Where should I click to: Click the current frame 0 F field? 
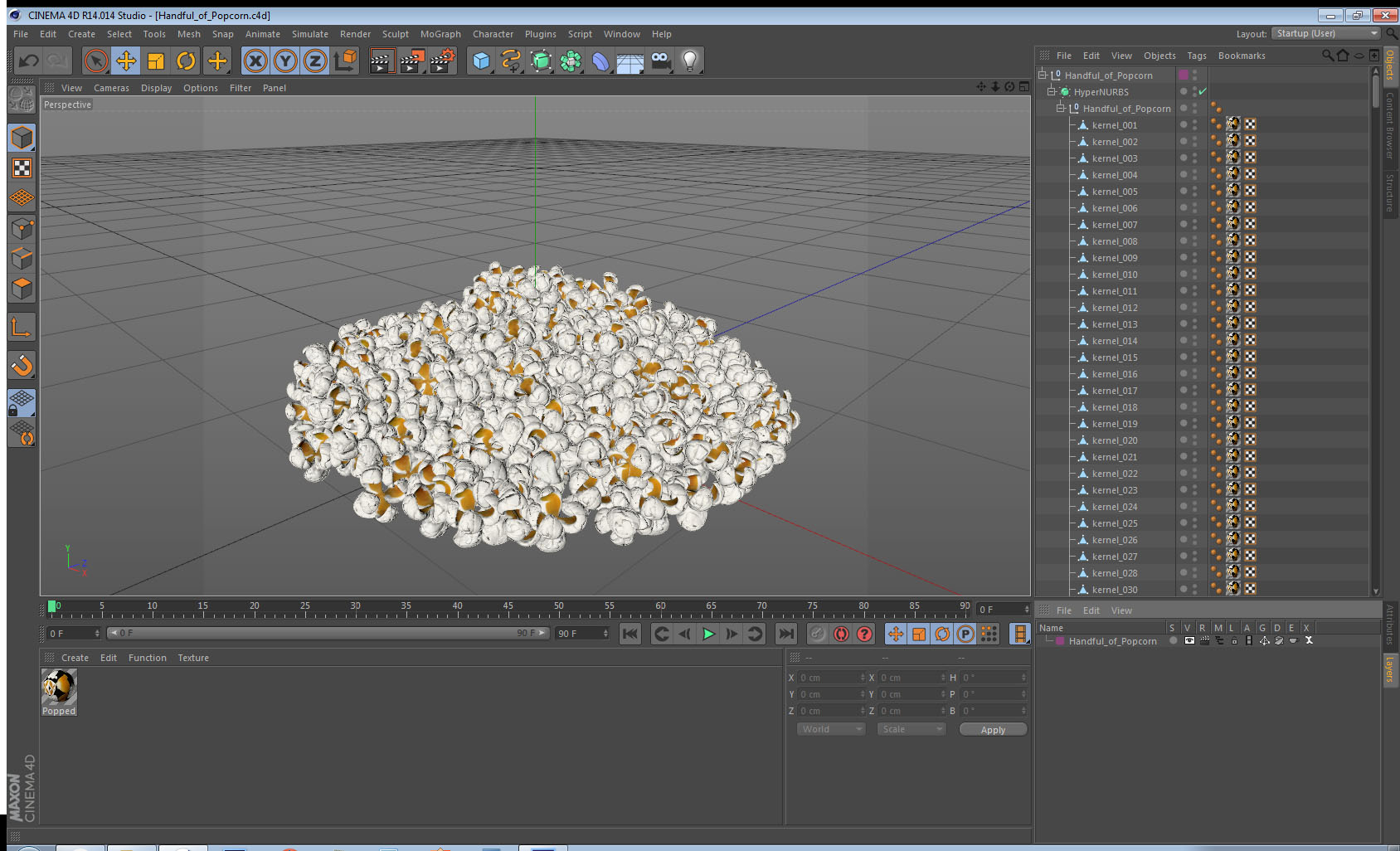[x=74, y=633]
